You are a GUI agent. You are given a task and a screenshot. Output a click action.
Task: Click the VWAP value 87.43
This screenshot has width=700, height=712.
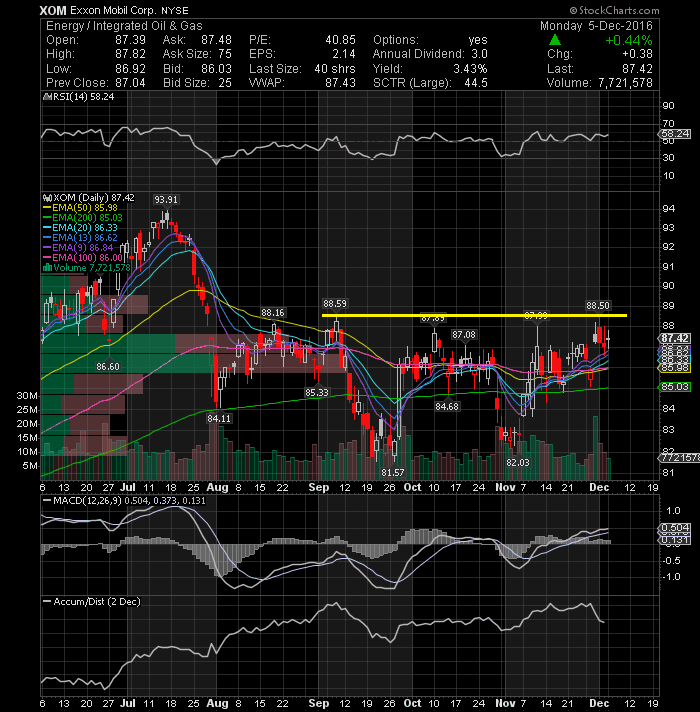pyautogui.click(x=340, y=83)
